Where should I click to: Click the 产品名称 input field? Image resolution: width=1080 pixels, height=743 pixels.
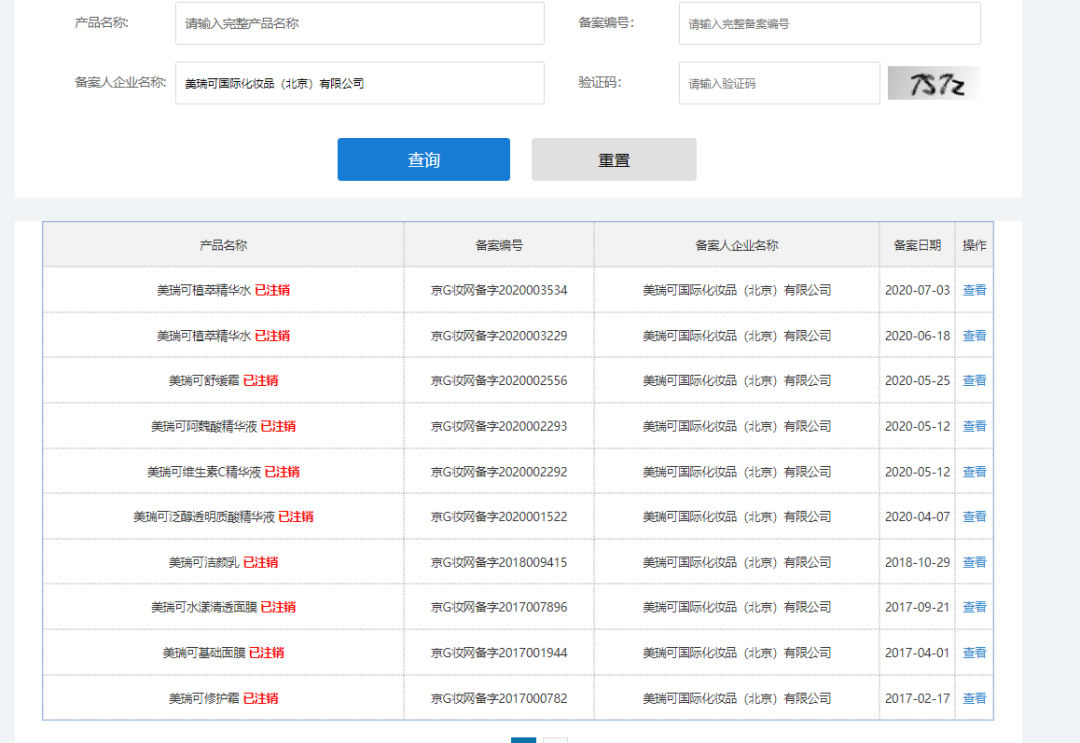click(359, 23)
